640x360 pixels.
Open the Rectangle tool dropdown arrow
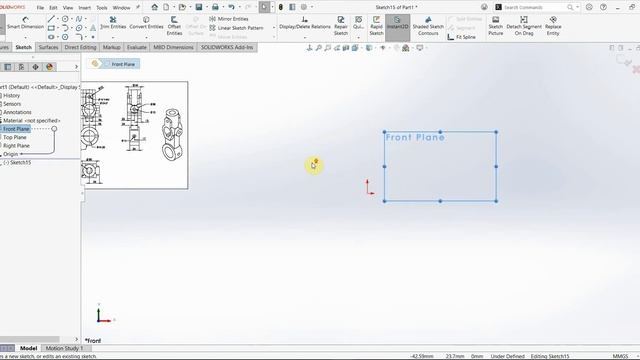[58, 28]
